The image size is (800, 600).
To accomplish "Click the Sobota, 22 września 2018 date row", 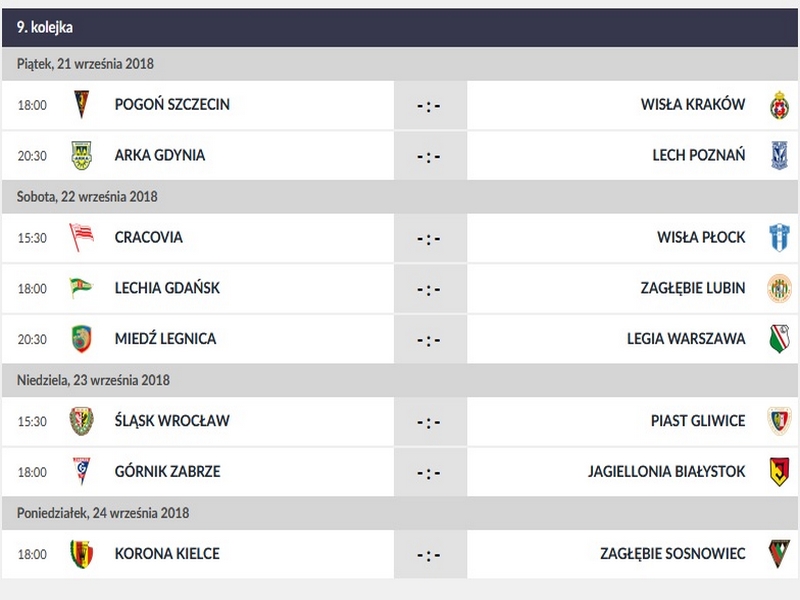I will [x=86, y=197].
